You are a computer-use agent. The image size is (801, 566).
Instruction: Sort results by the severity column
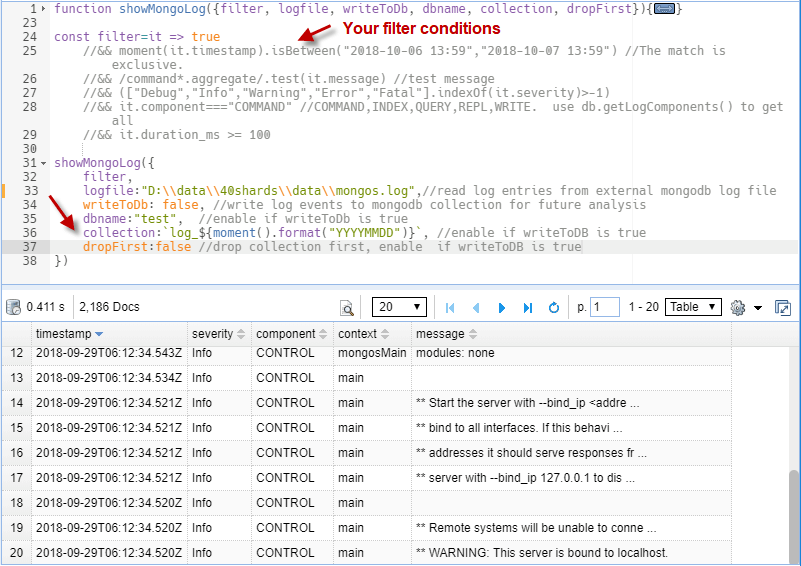click(217, 334)
